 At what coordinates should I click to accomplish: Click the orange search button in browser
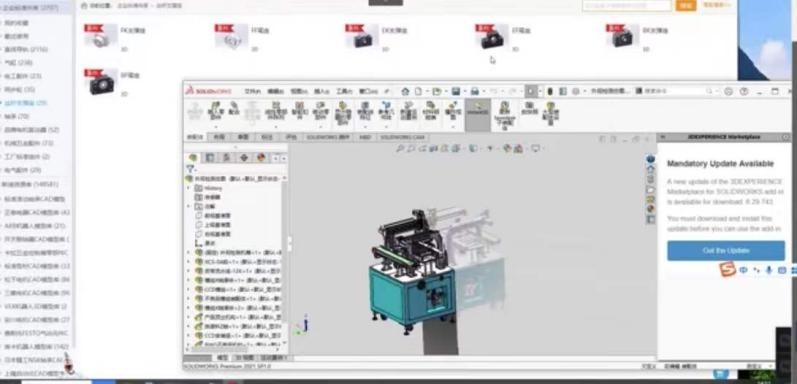(686, 5)
